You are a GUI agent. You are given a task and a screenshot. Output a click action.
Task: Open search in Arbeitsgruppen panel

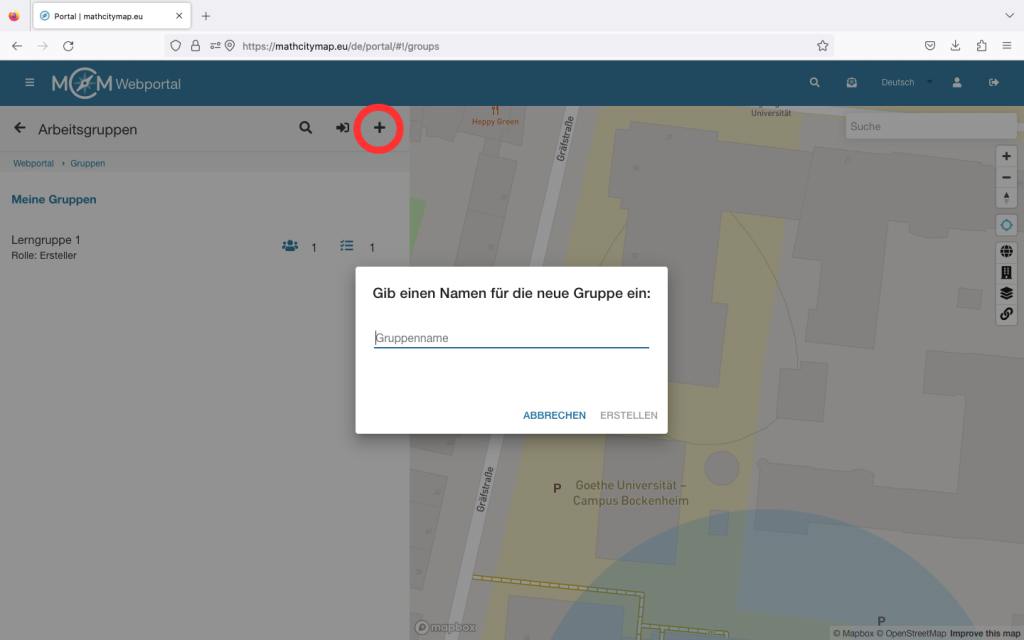(x=306, y=128)
